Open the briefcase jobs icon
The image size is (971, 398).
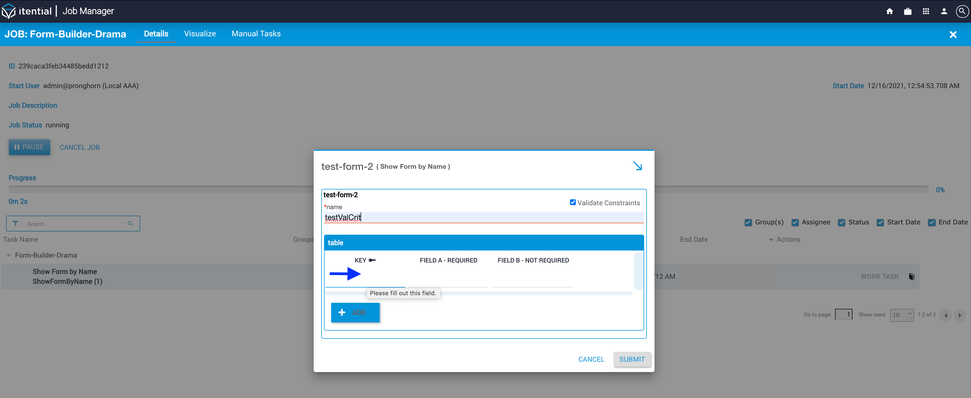tap(907, 11)
